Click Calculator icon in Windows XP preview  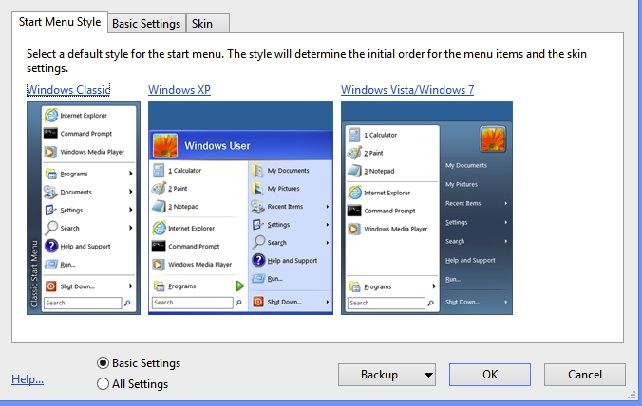pyautogui.click(x=158, y=170)
